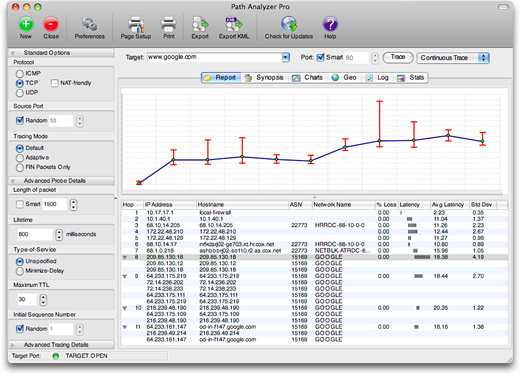The height and width of the screenshot is (375, 520).
Task: Collapse hop 8 disclosure triangle
Action: [125, 257]
